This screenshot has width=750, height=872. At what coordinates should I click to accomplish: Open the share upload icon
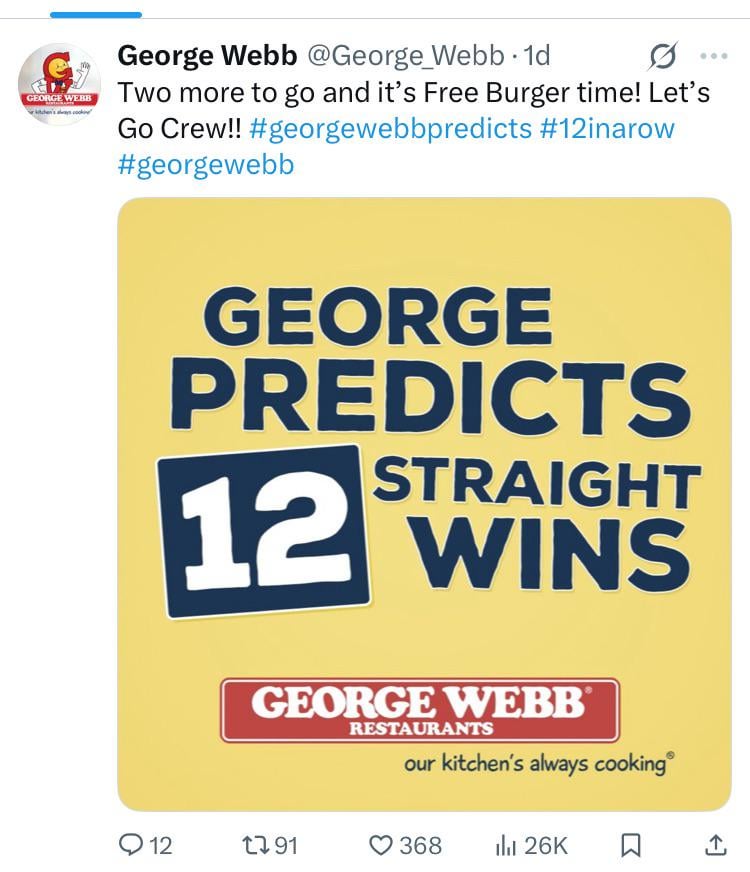coord(716,845)
